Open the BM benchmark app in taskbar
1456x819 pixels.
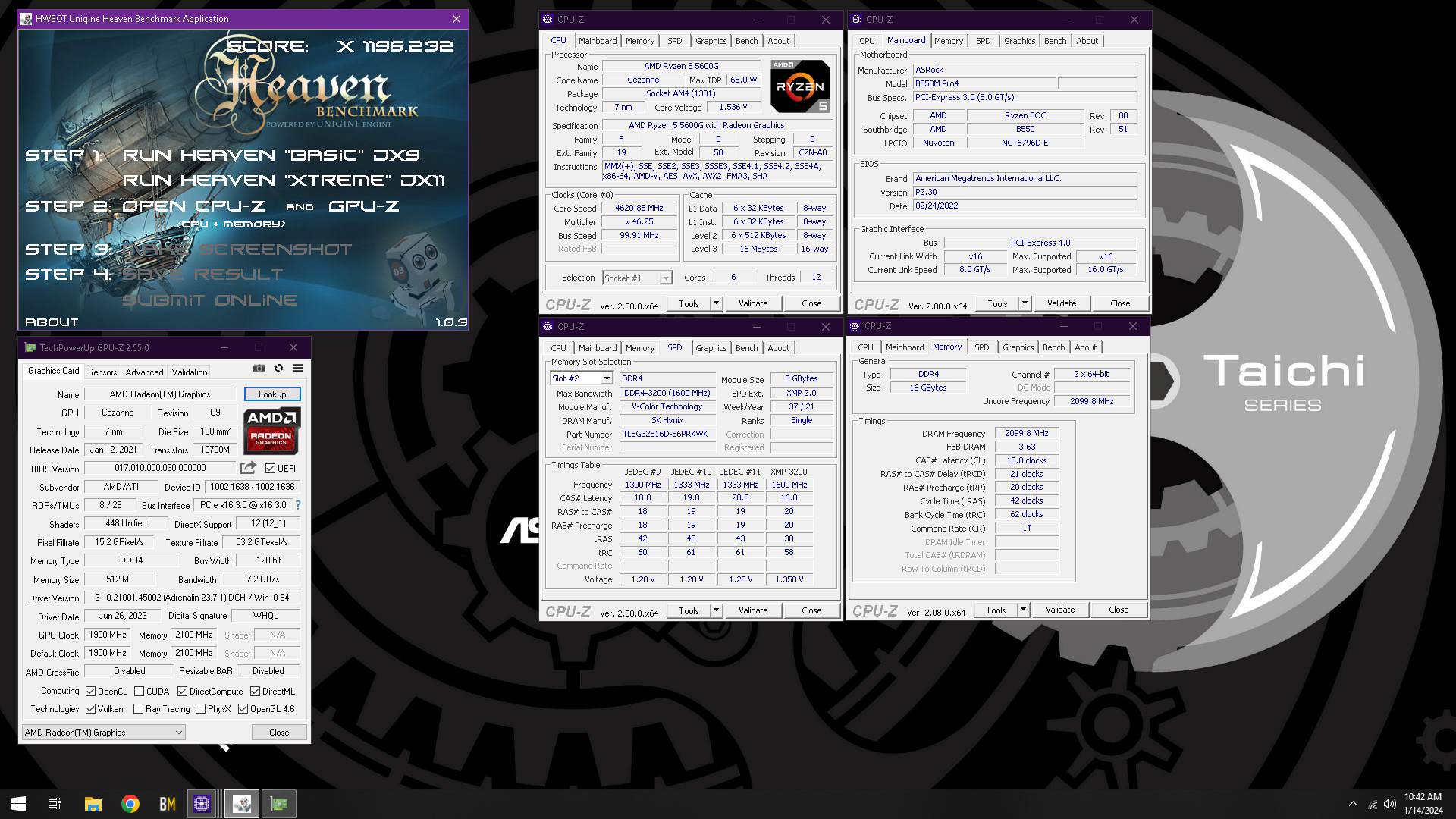tap(168, 804)
